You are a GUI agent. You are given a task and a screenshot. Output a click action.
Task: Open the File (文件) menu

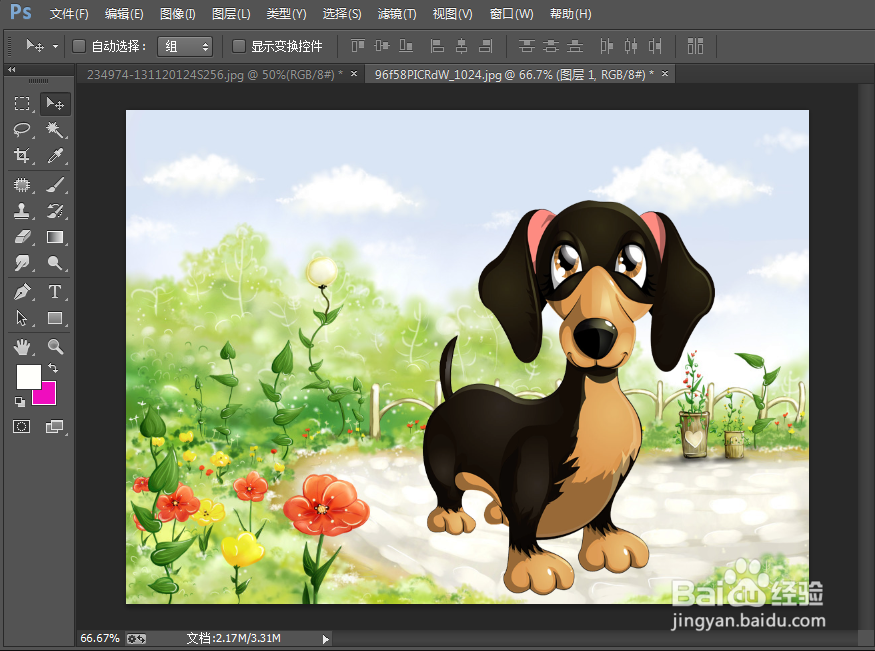[69, 14]
